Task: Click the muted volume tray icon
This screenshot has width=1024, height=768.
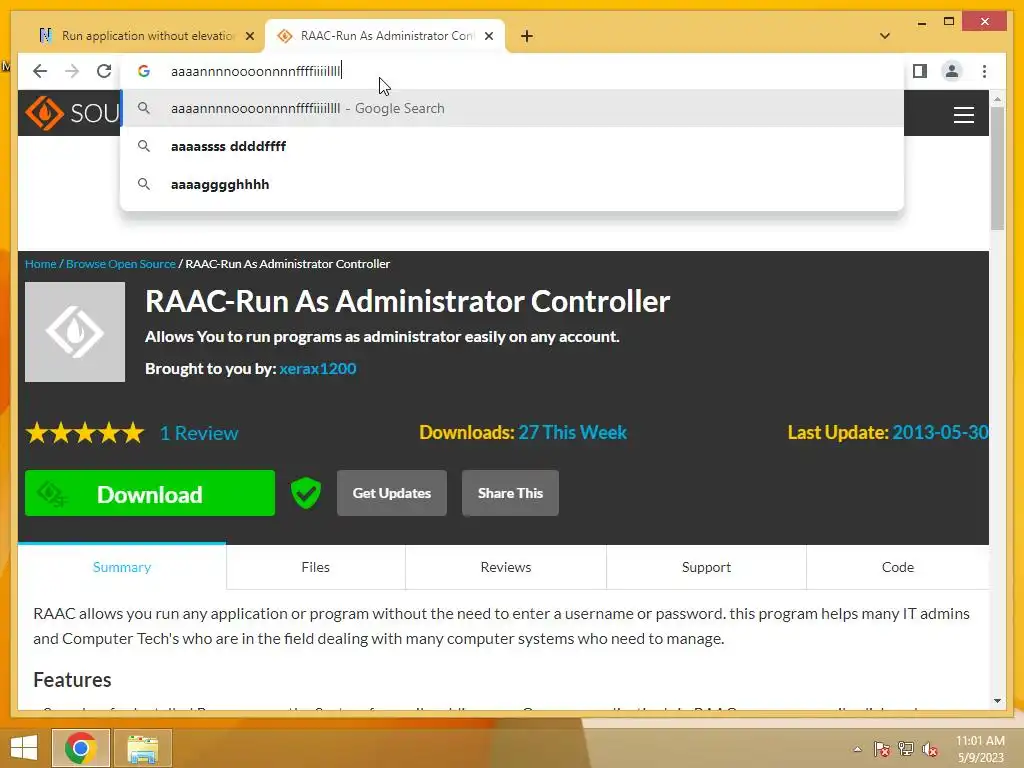Action: click(x=929, y=749)
